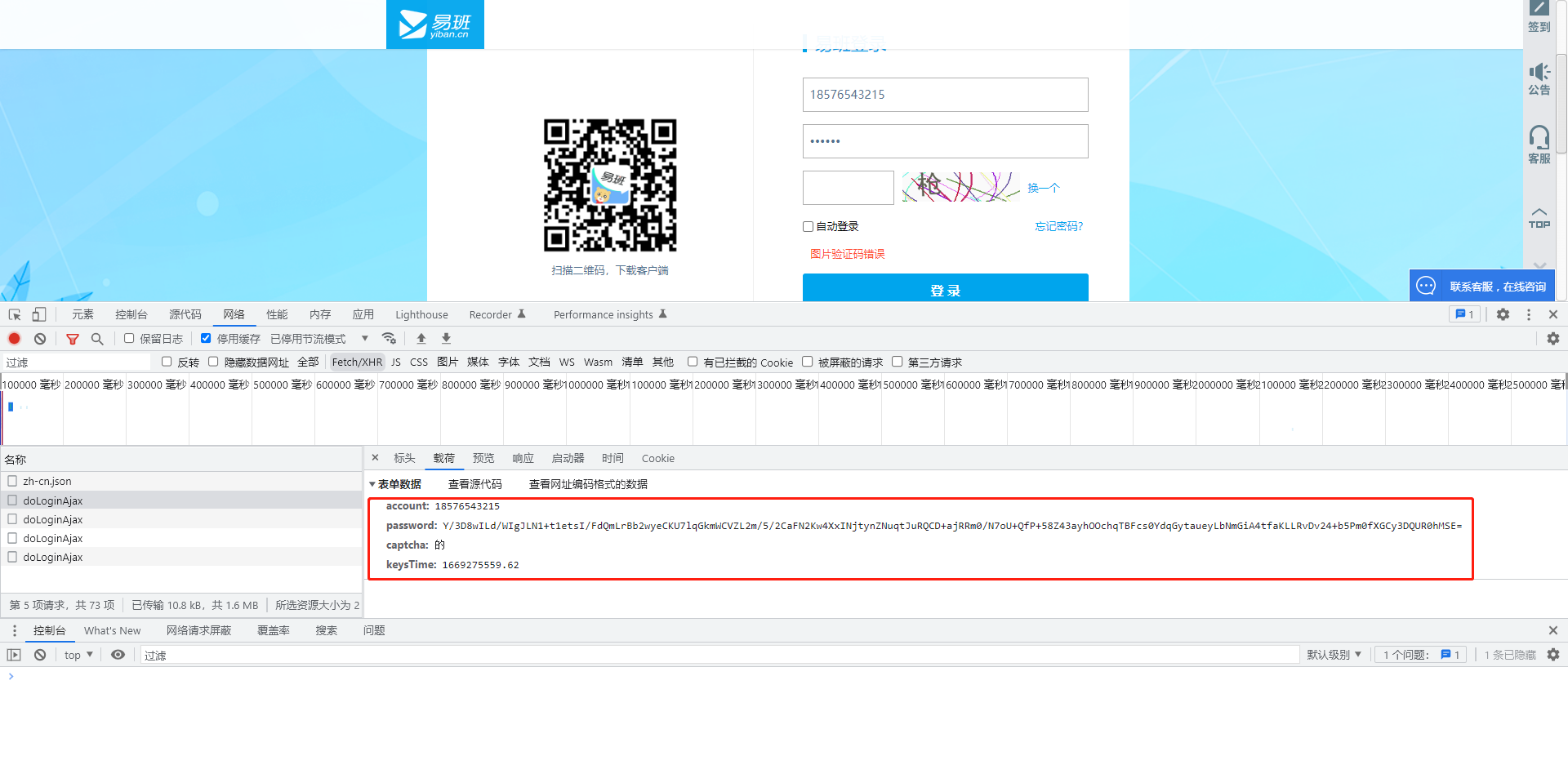
Task: Open drawer three-dot menu icon
Action: (14, 630)
